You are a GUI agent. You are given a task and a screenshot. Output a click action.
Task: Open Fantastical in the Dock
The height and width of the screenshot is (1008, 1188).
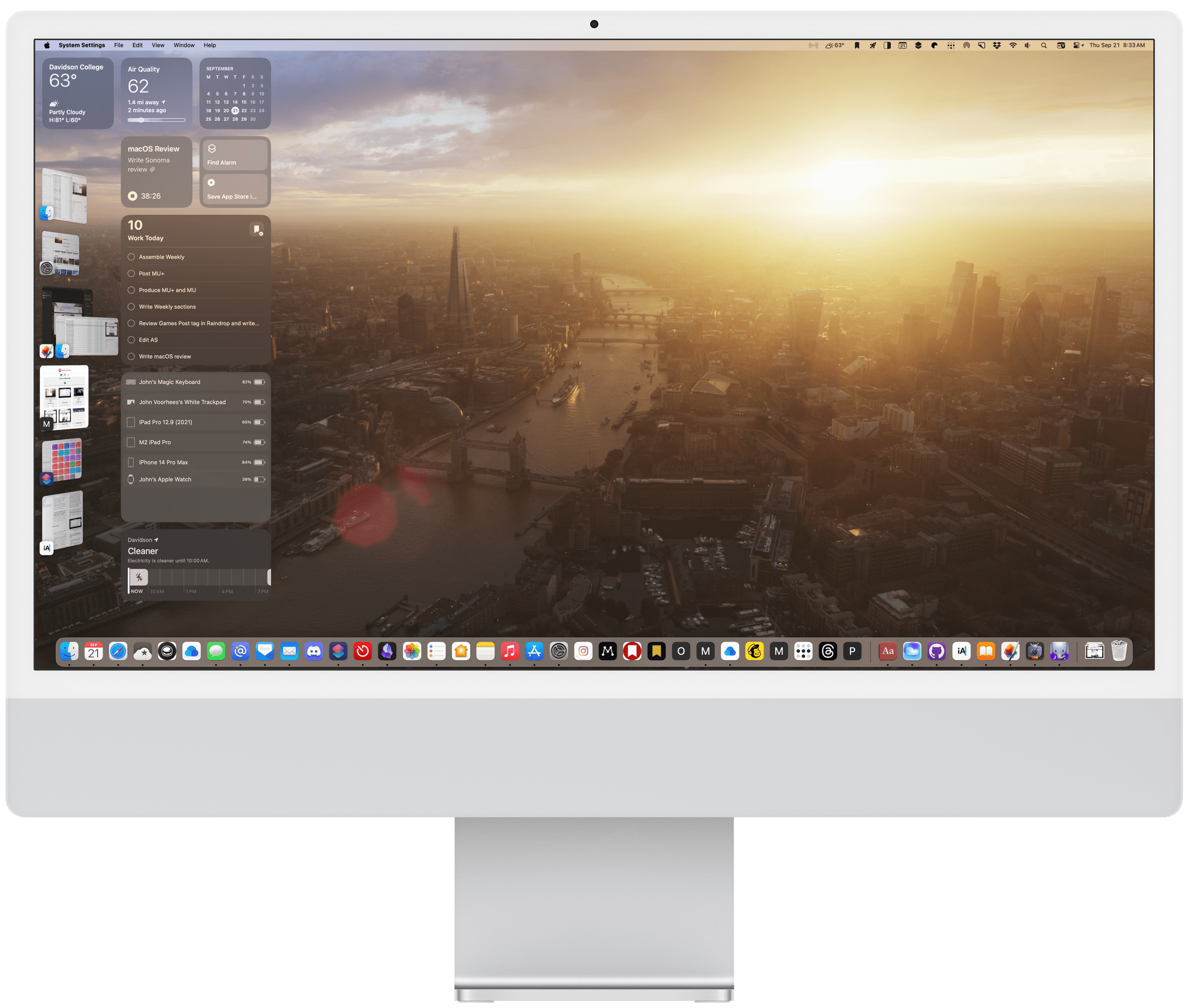(x=92, y=651)
